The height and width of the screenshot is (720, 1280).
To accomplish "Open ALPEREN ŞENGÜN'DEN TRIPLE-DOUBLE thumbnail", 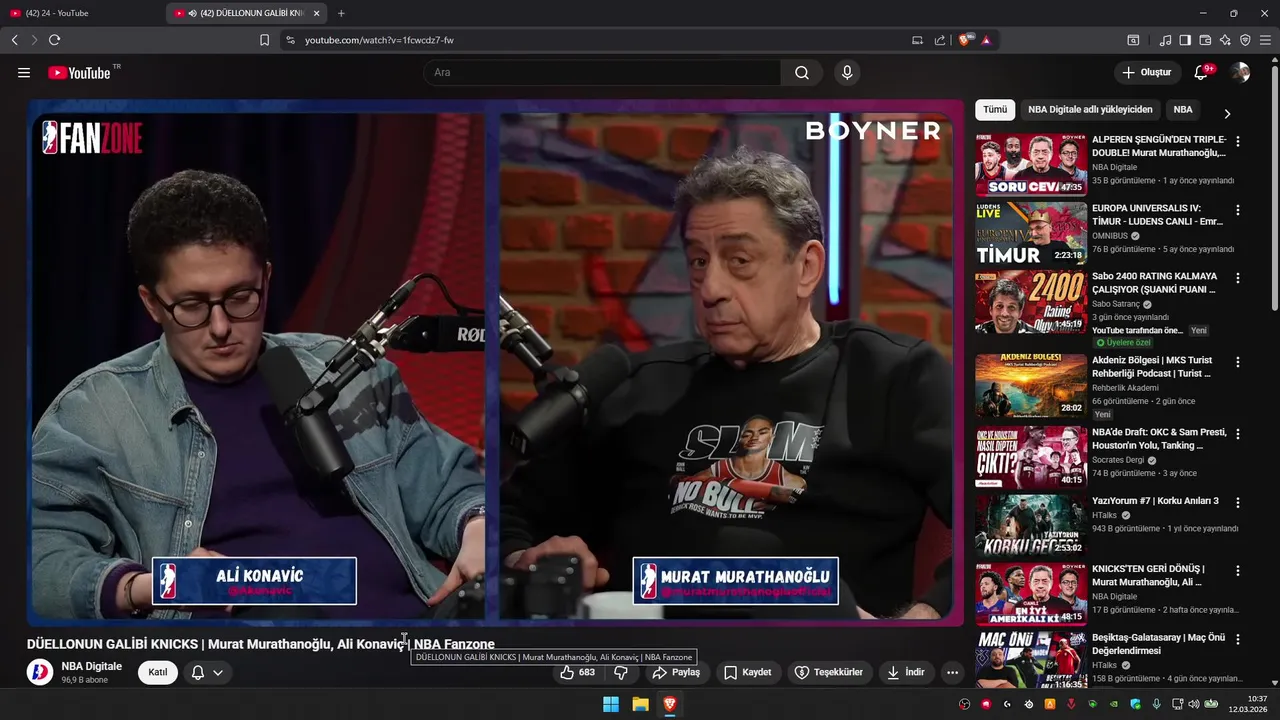I will (x=1031, y=165).
